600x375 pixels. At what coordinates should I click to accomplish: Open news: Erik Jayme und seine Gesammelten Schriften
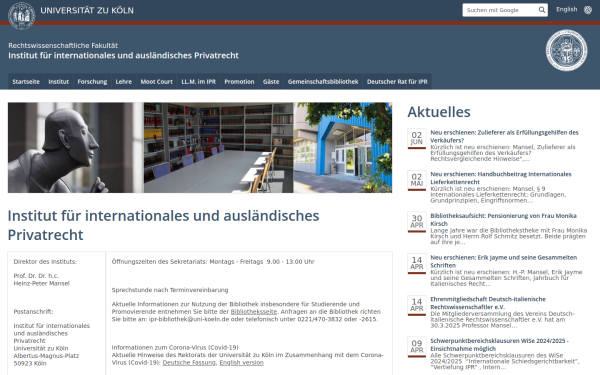504,261
